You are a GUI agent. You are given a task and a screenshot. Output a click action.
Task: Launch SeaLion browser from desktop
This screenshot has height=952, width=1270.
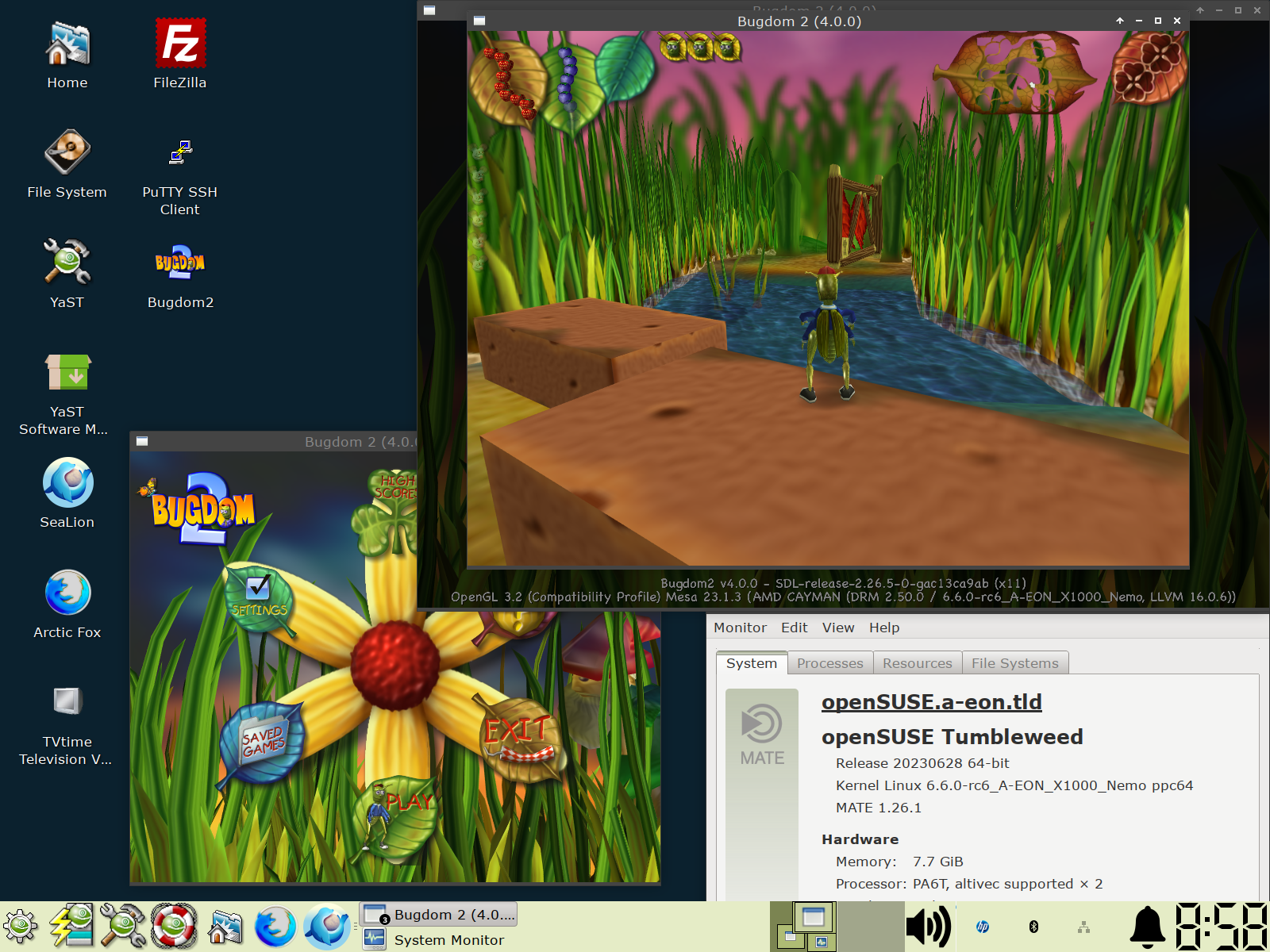click(67, 493)
